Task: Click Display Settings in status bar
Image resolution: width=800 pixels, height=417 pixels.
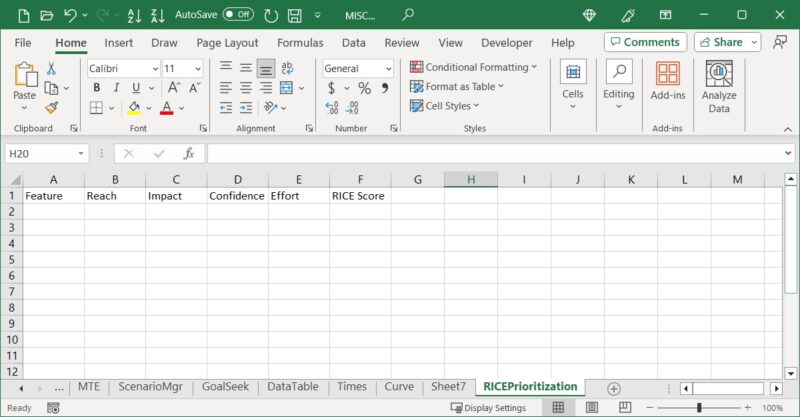Action: pyautogui.click(x=488, y=408)
